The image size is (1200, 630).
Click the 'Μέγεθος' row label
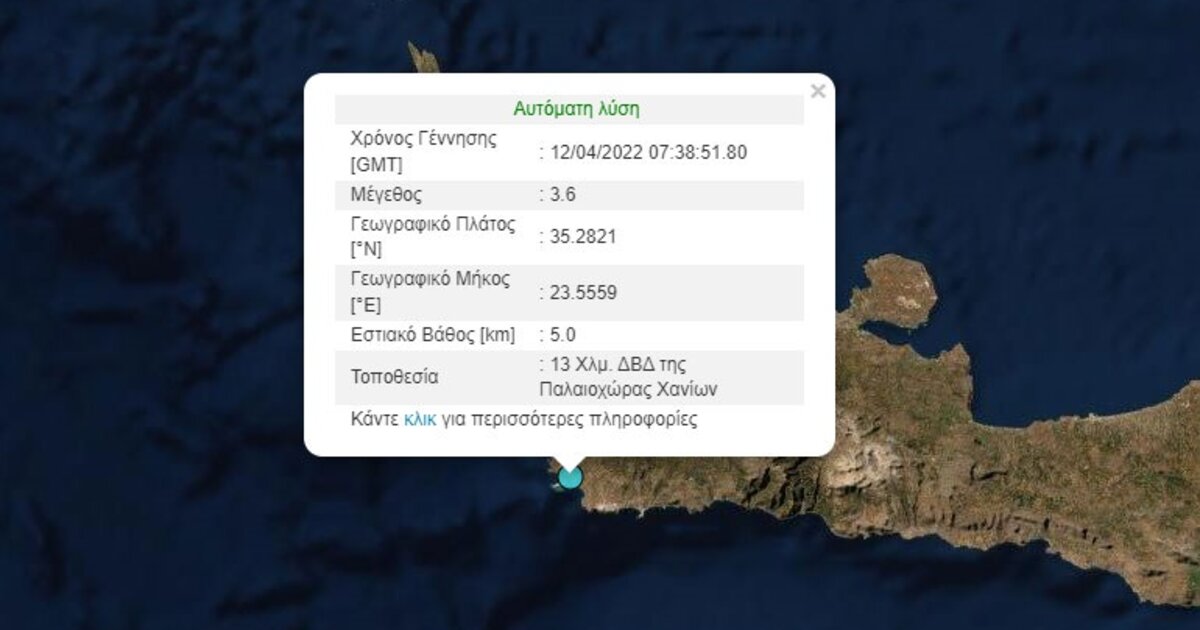[386, 195]
